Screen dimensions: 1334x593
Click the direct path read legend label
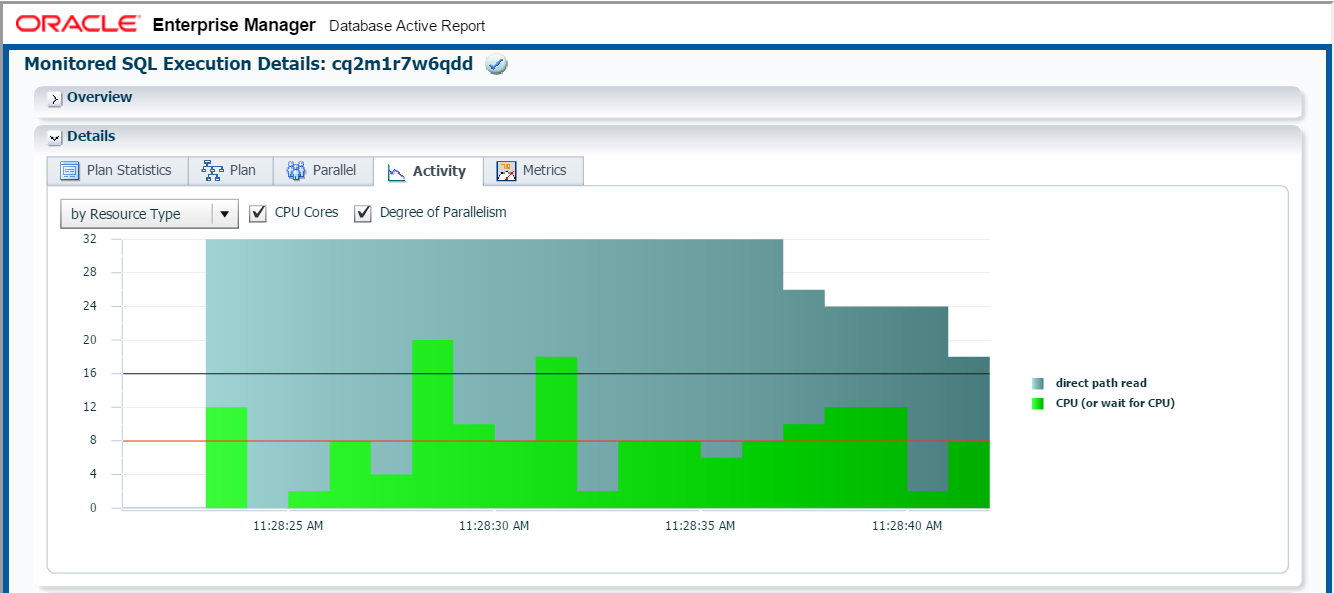click(x=1101, y=383)
